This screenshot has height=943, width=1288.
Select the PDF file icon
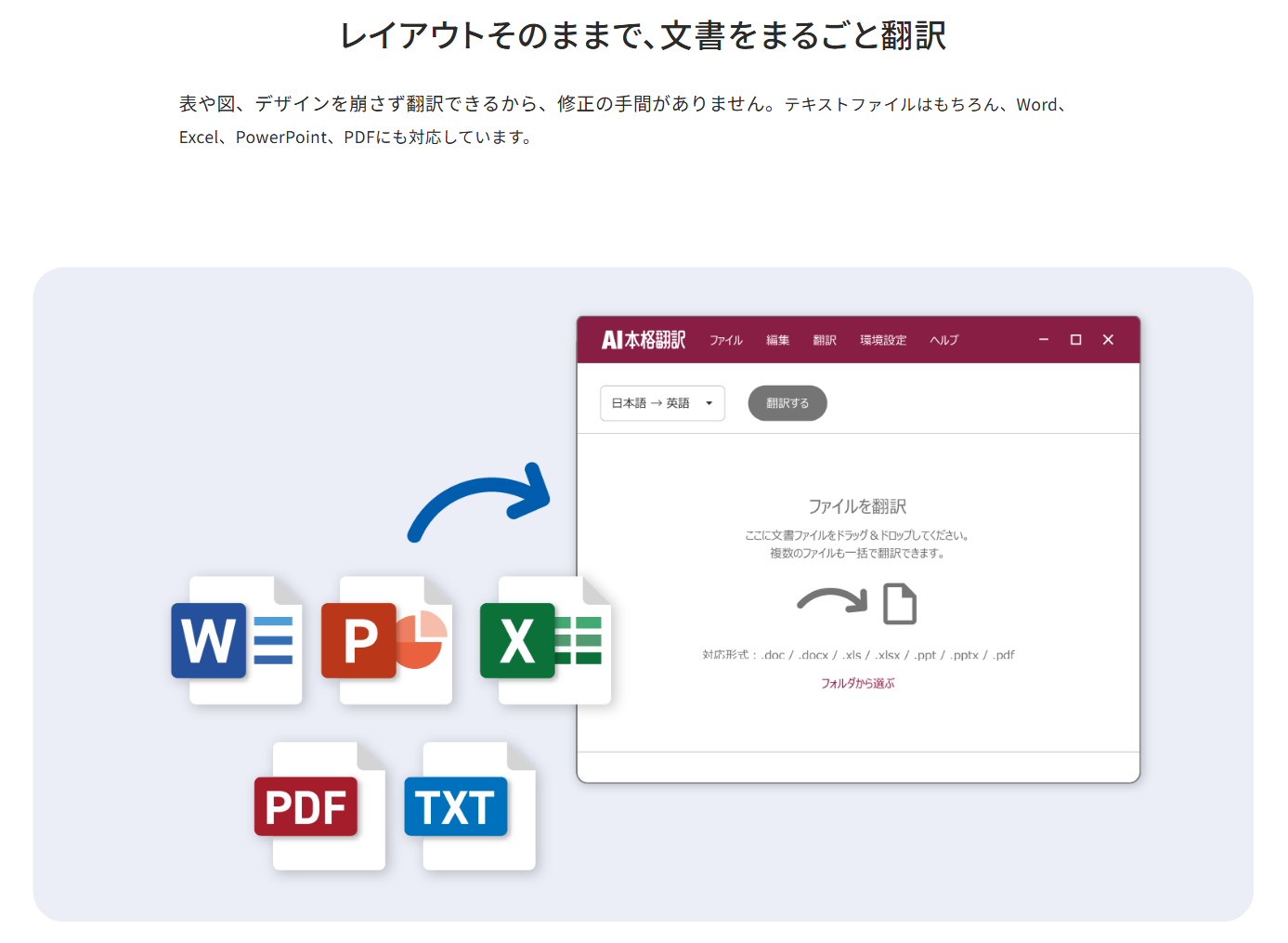[x=320, y=805]
